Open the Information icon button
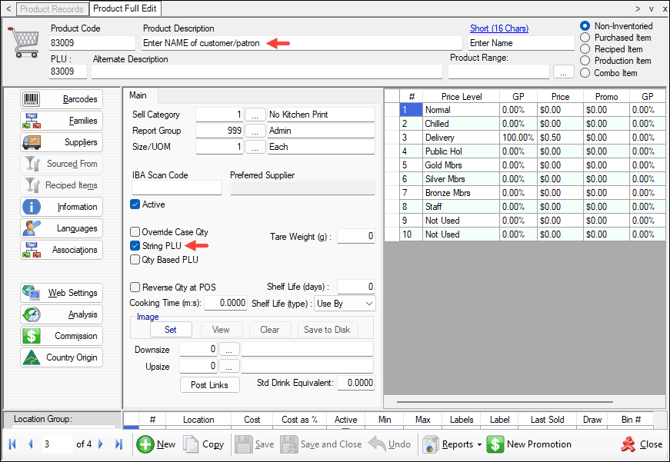670x462 pixels. [31, 207]
